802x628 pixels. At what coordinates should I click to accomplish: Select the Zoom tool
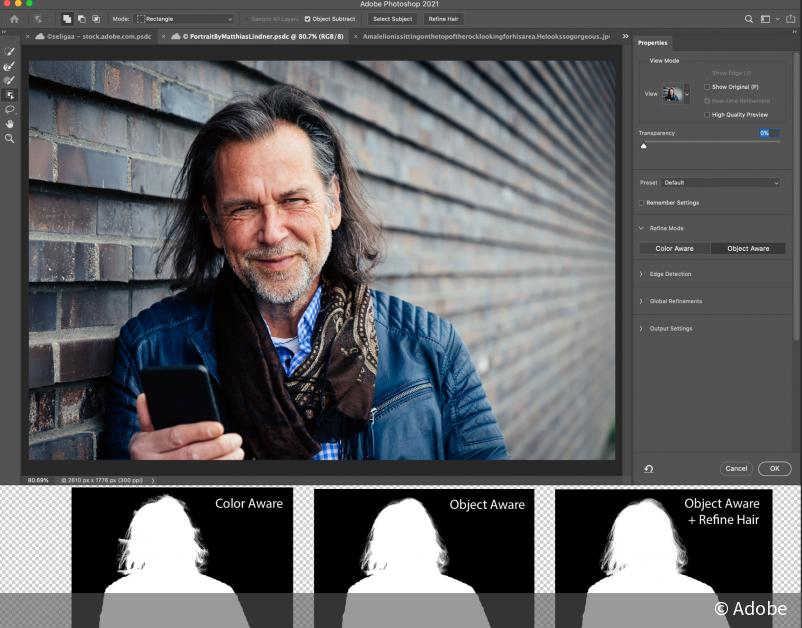[x=9, y=138]
